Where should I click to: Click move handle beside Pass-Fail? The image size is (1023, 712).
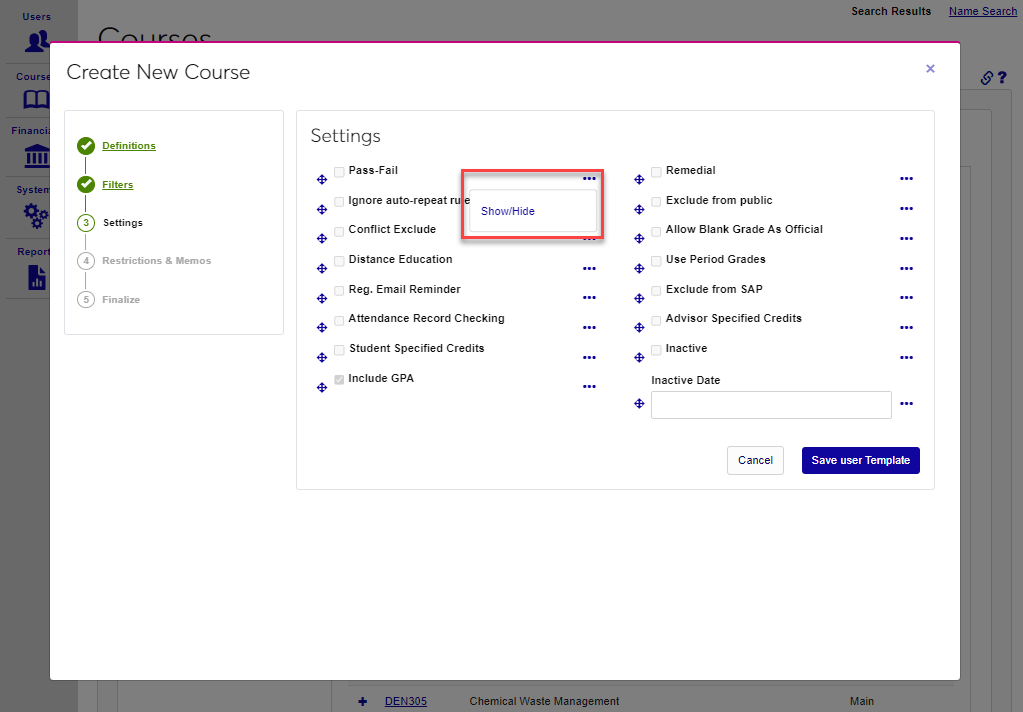click(322, 180)
